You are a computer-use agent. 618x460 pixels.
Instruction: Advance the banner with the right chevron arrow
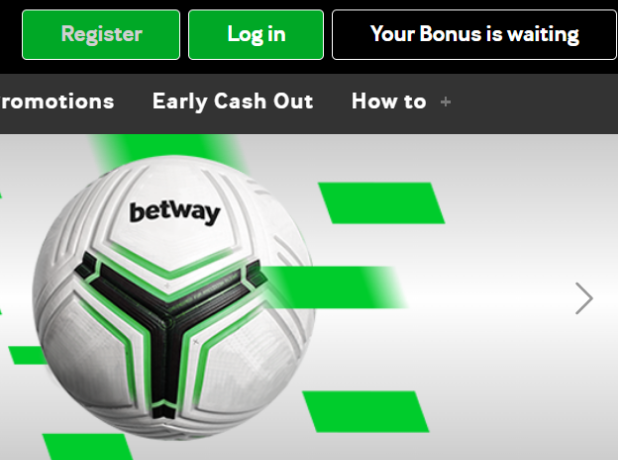584,298
